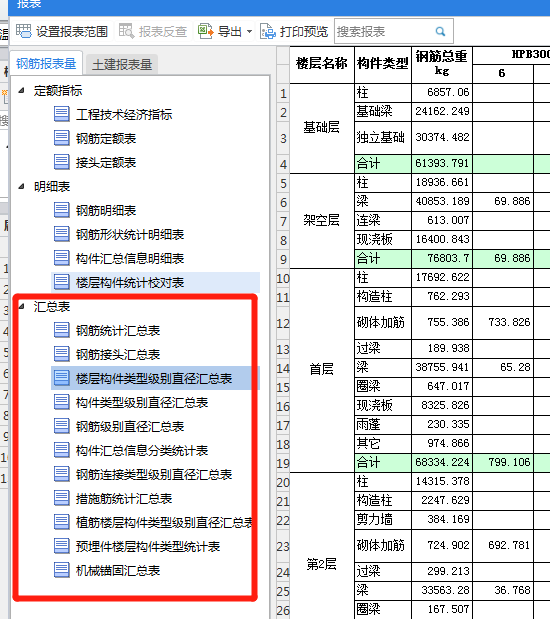550x619 pixels.
Task: Click the 钢筋总重 kg column header
Action: (x=441, y=64)
